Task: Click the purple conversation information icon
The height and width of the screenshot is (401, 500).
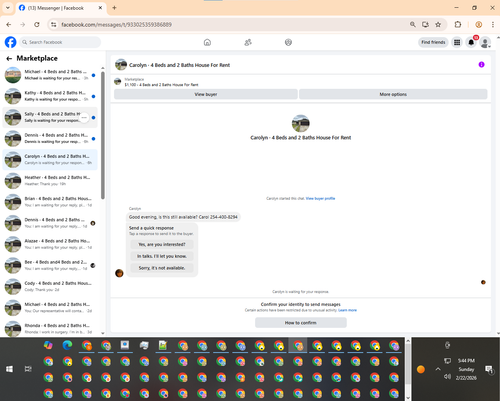Action: pos(481,64)
